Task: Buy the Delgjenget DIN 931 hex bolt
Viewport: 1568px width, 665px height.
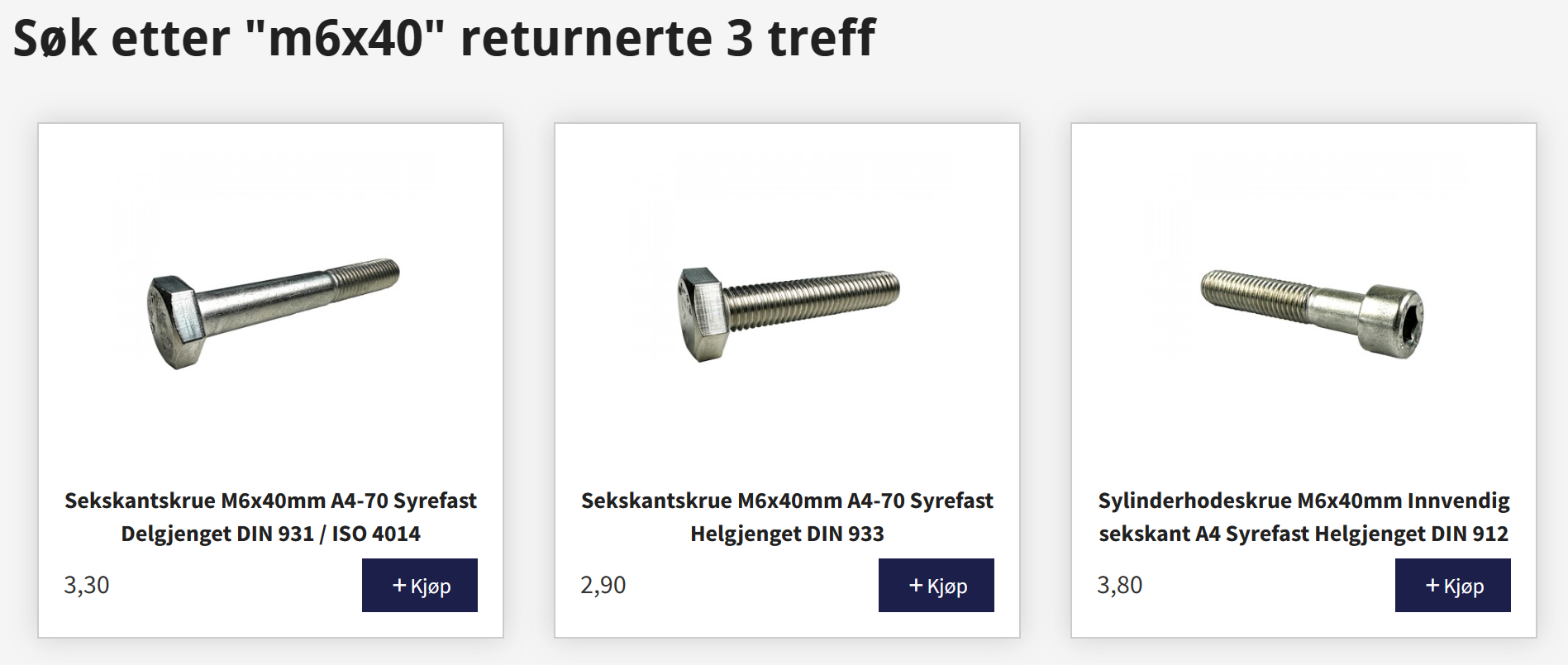Action: 420,586
